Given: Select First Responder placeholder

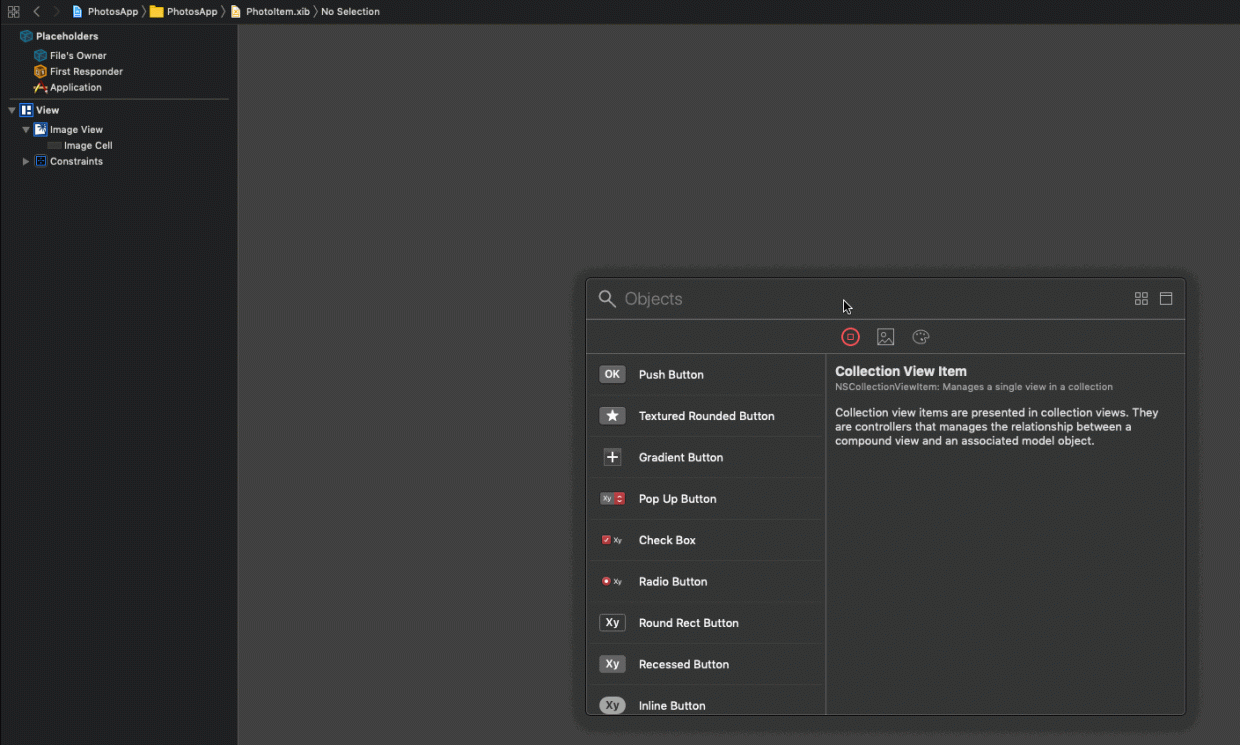Looking at the screenshot, I should coord(86,72).
